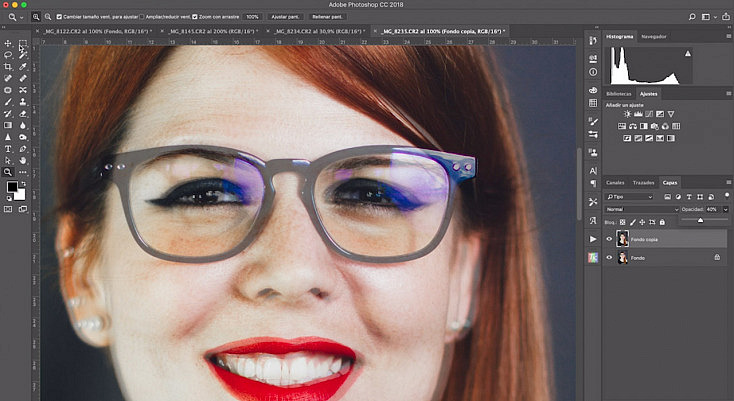
Task: Open the Histograma panel menu
Action: pyautogui.click(x=728, y=36)
